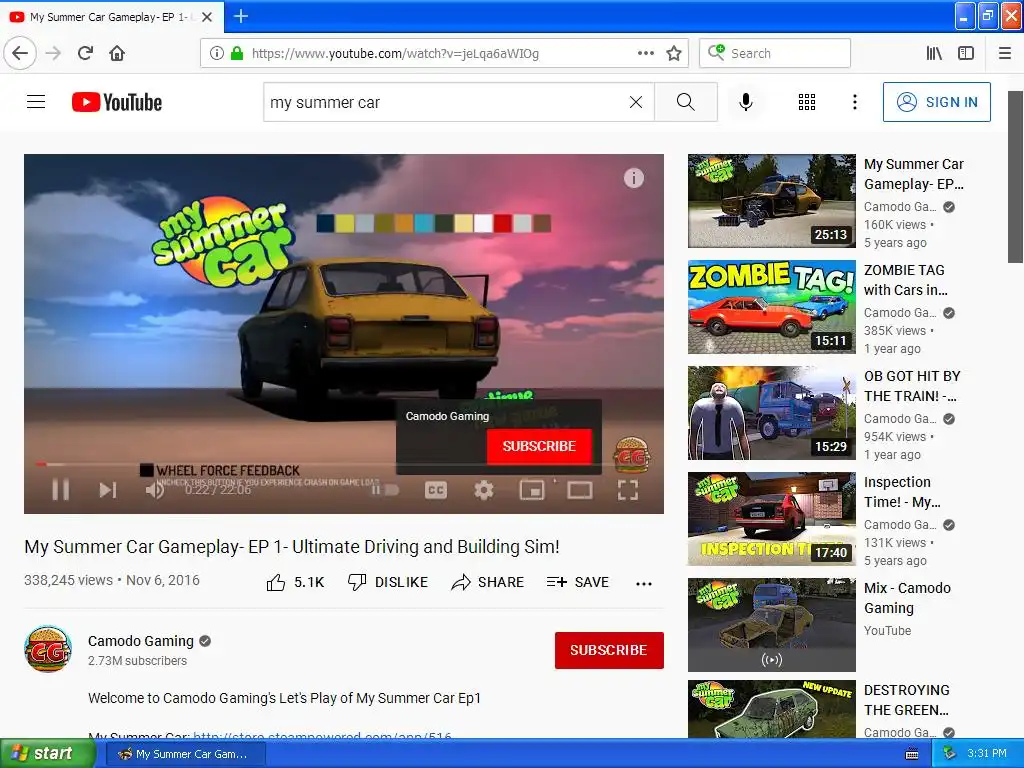Open the player settings gear

click(x=484, y=490)
